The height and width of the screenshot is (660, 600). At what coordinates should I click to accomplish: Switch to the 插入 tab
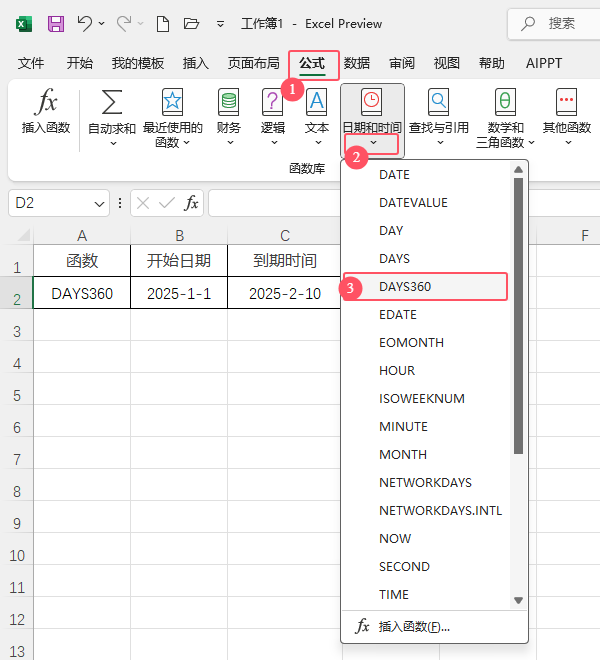pyautogui.click(x=196, y=63)
